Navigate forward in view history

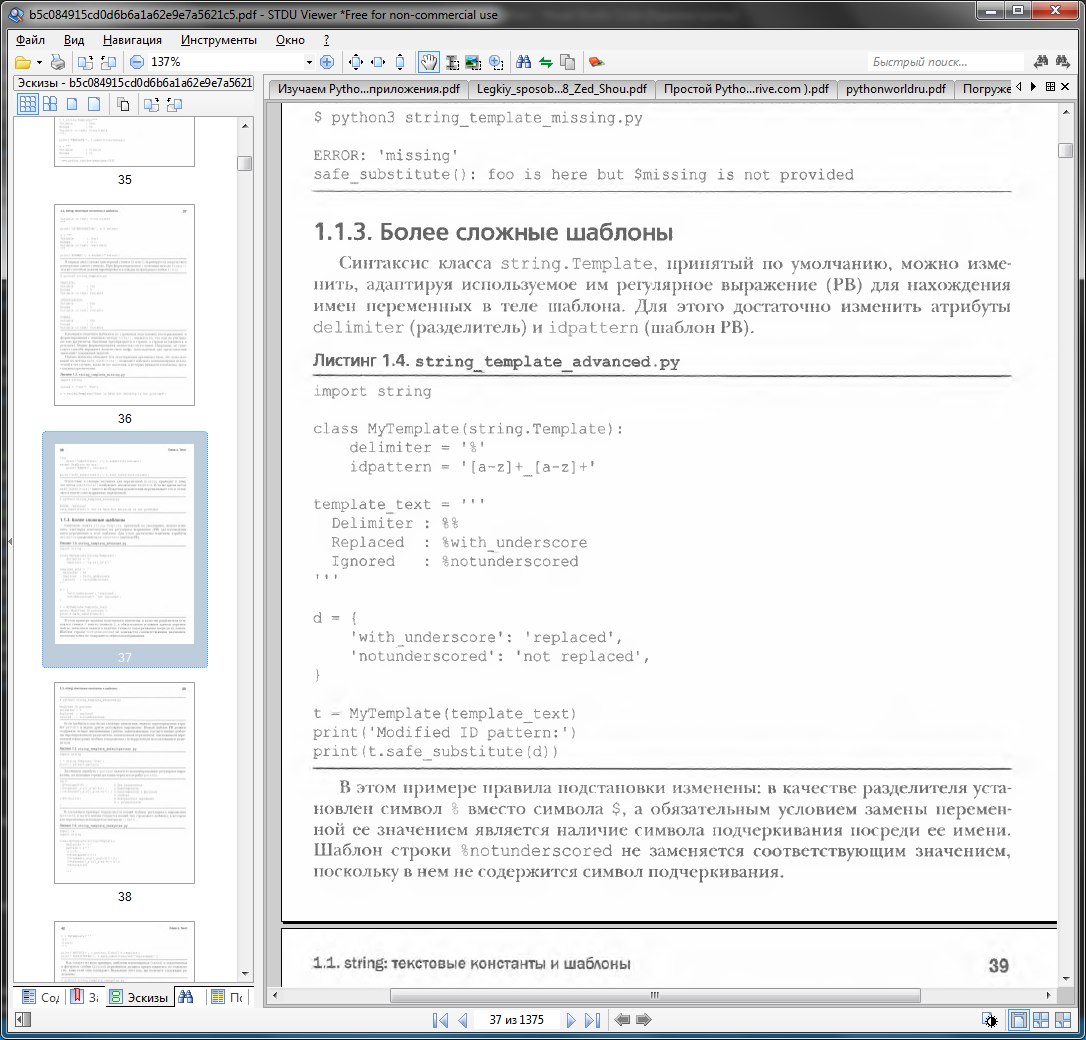(x=643, y=1020)
